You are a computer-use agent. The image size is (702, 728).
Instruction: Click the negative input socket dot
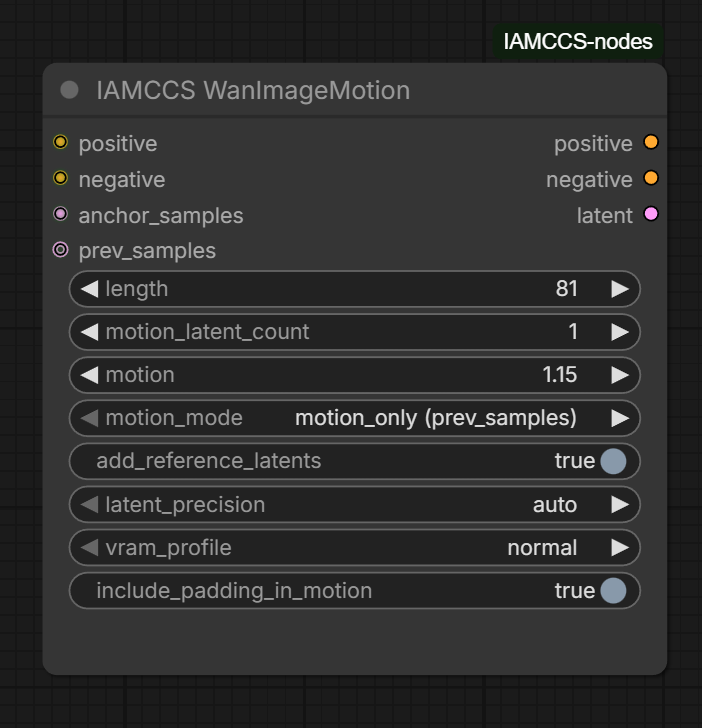[x=60, y=179]
